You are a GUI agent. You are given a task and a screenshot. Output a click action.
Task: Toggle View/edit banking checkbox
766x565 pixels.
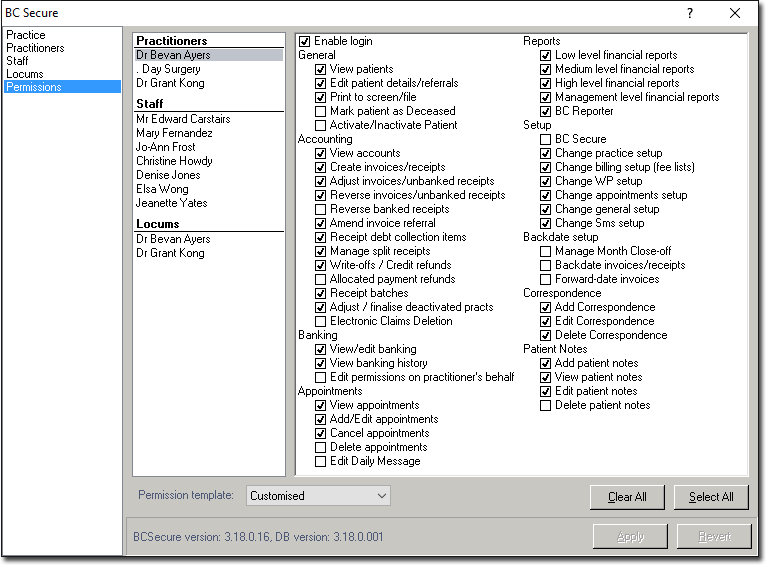tap(320, 350)
